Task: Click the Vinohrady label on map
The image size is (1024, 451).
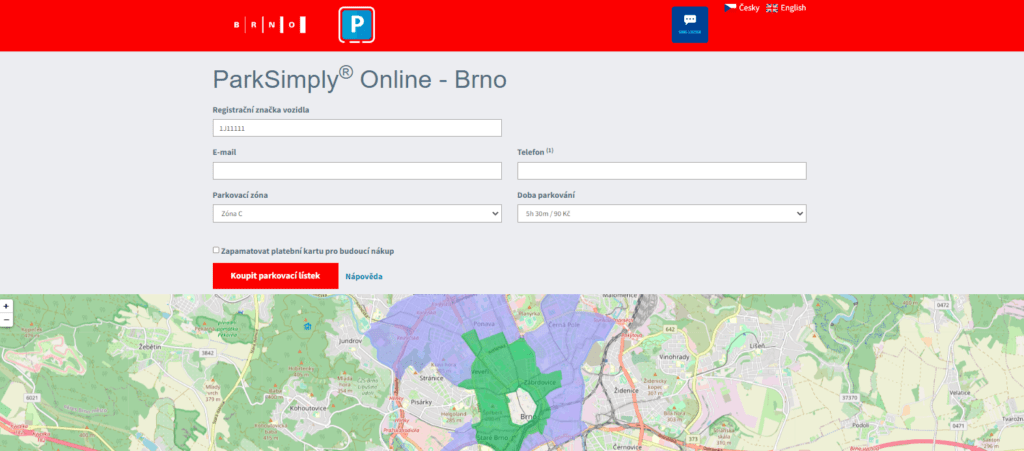Action: click(674, 358)
